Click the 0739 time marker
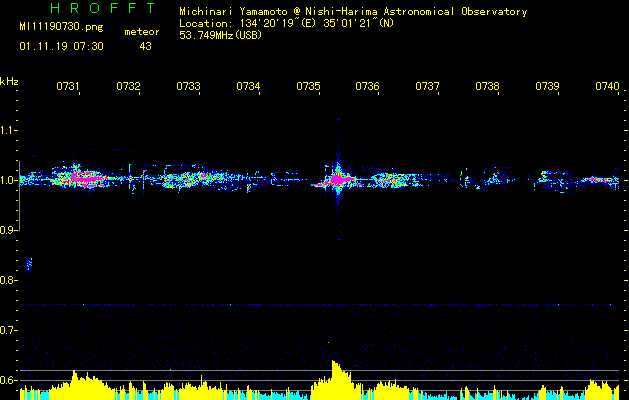 pyautogui.click(x=547, y=86)
